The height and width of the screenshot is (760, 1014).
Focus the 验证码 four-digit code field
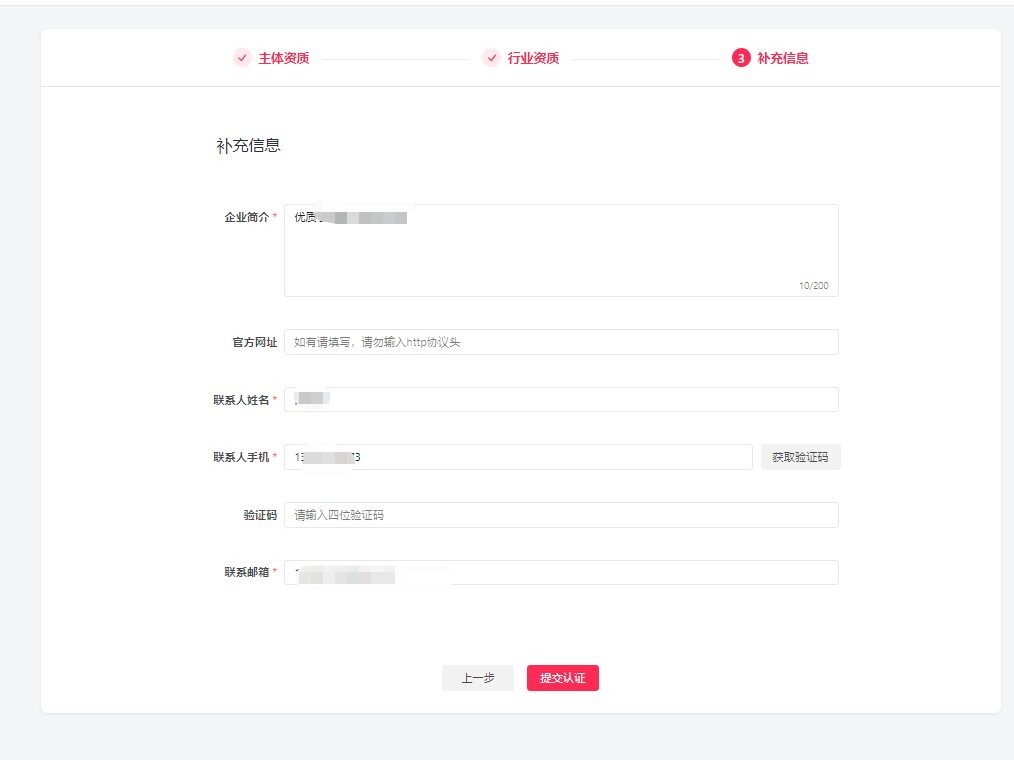[x=561, y=515]
